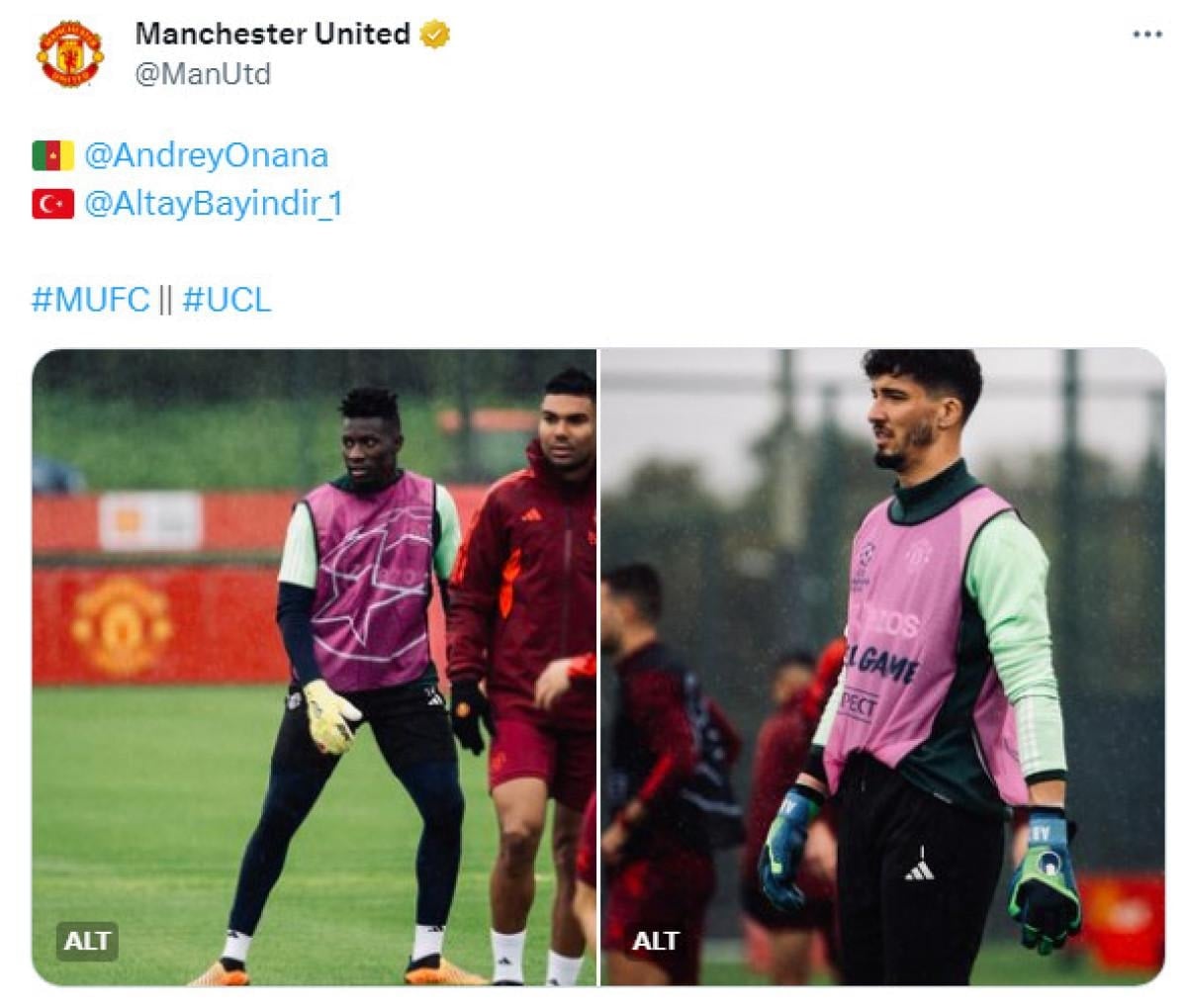Open the #UCL hashtag

(227, 299)
